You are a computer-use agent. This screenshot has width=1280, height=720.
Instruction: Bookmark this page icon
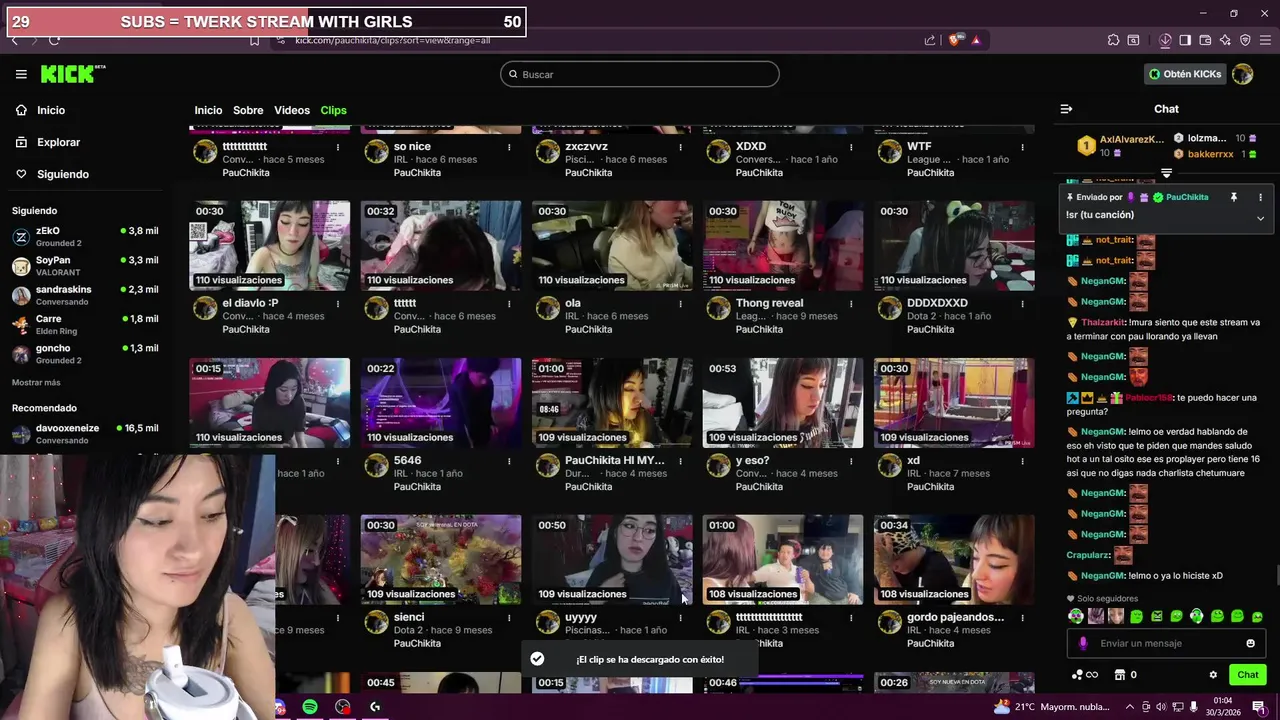click(x=254, y=40)
